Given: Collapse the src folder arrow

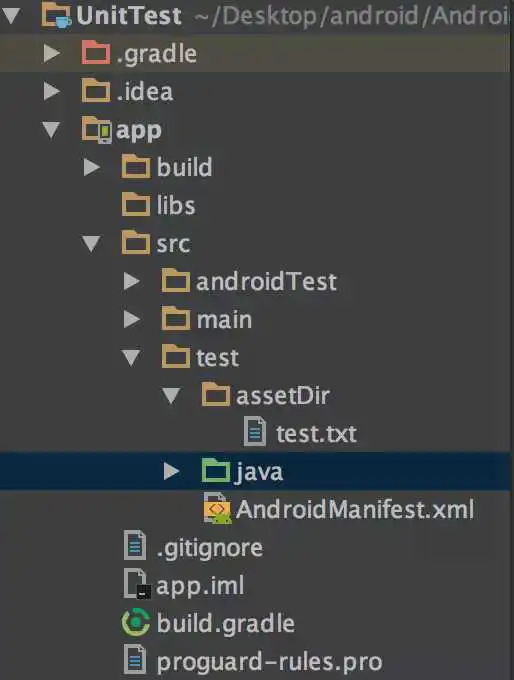Looking at the screenshot, I should click(x=91, y=243).
